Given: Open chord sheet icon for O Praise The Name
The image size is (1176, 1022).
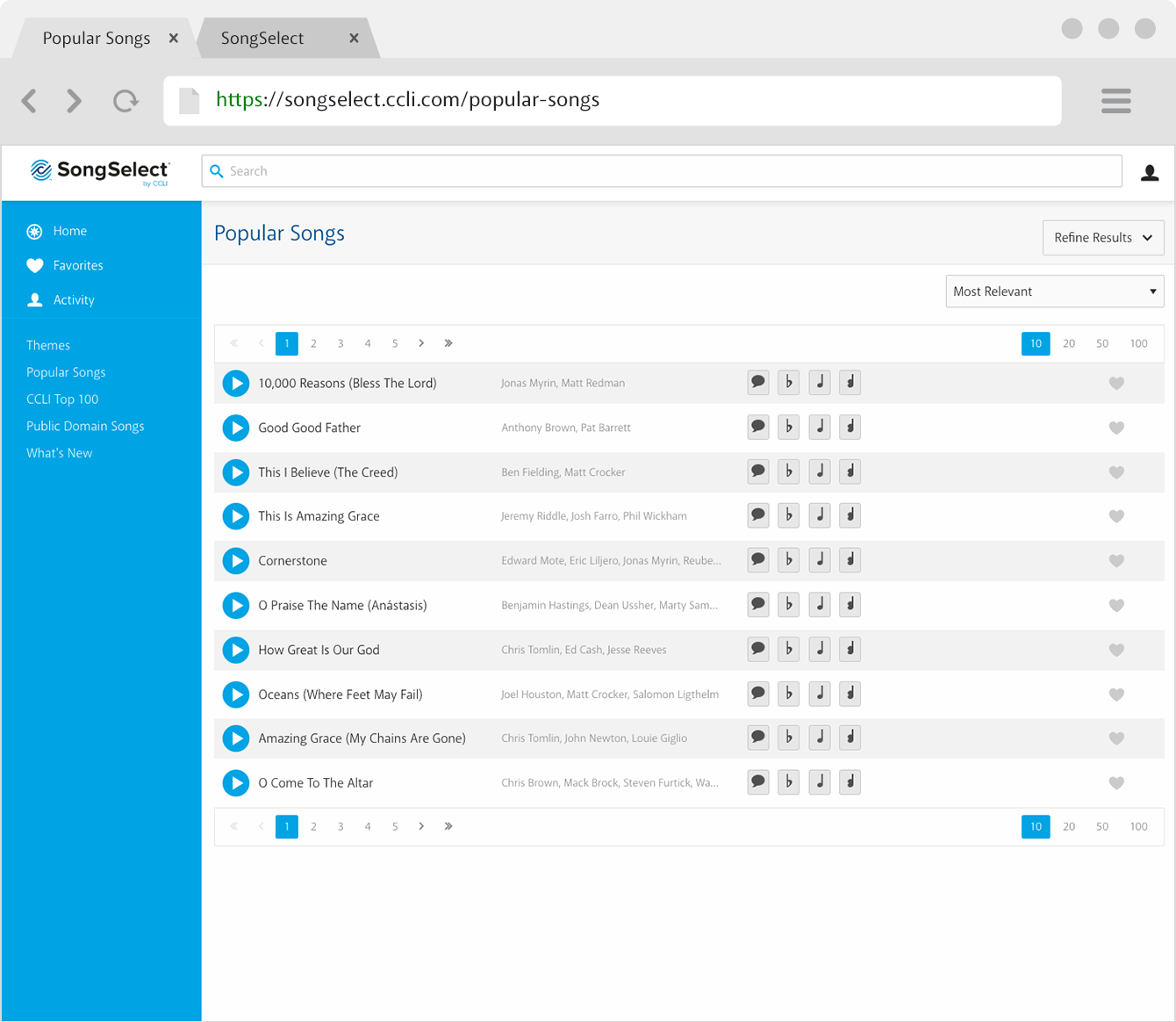Looking at the screenshot, I should point(789,605).
